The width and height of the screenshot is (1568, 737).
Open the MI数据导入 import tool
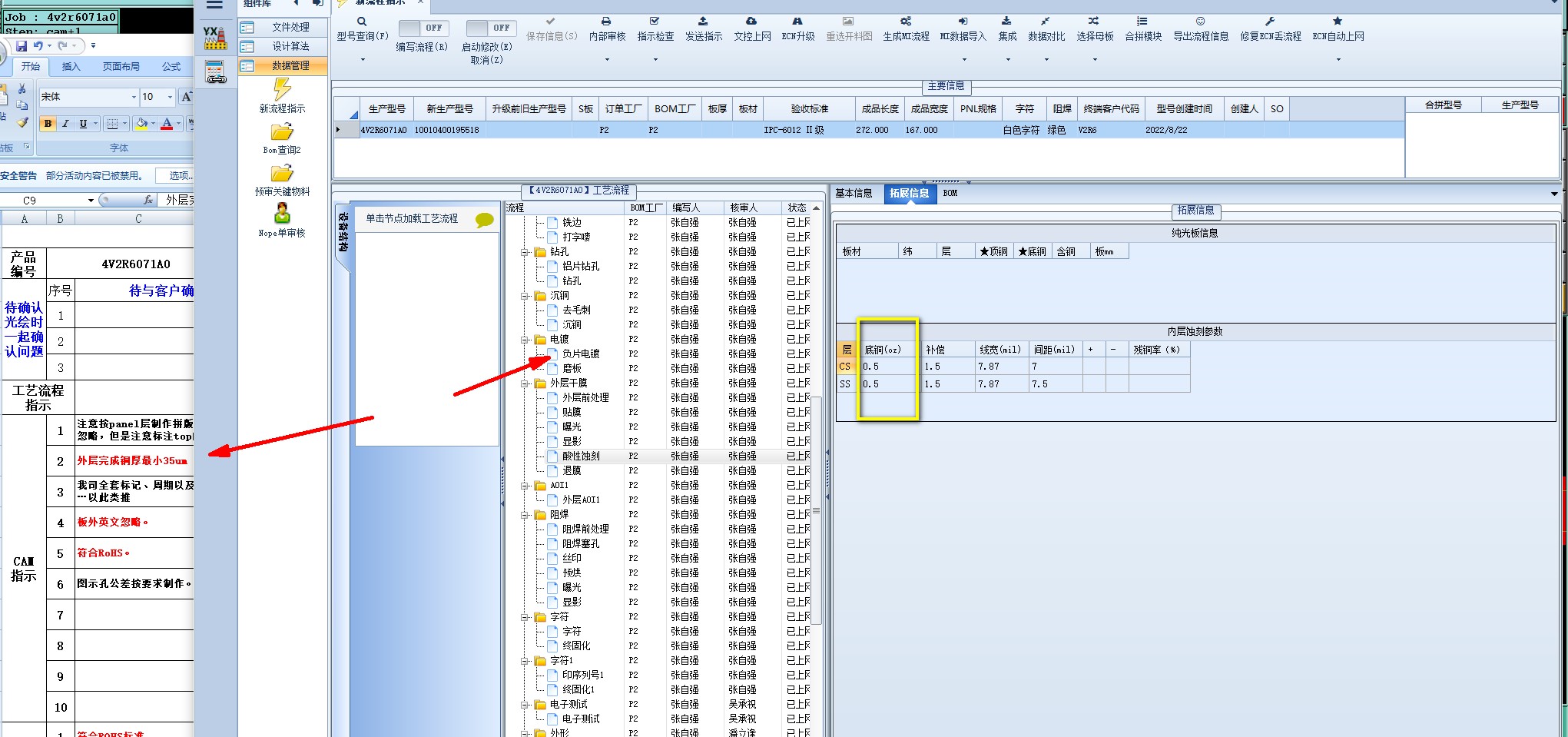963,22
